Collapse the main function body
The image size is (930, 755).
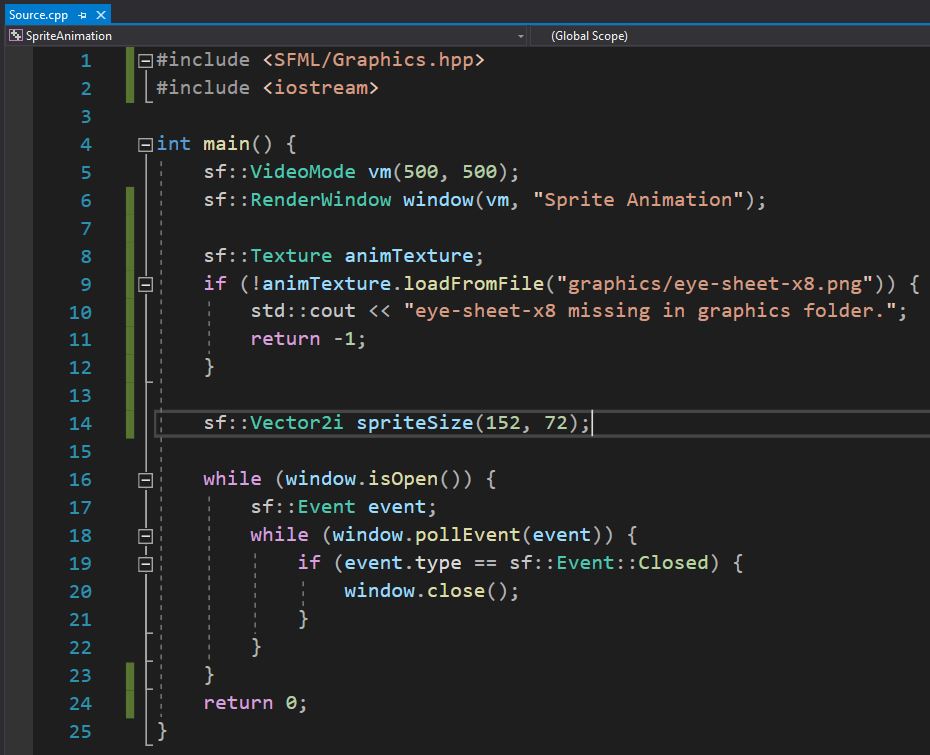[144, 143]
